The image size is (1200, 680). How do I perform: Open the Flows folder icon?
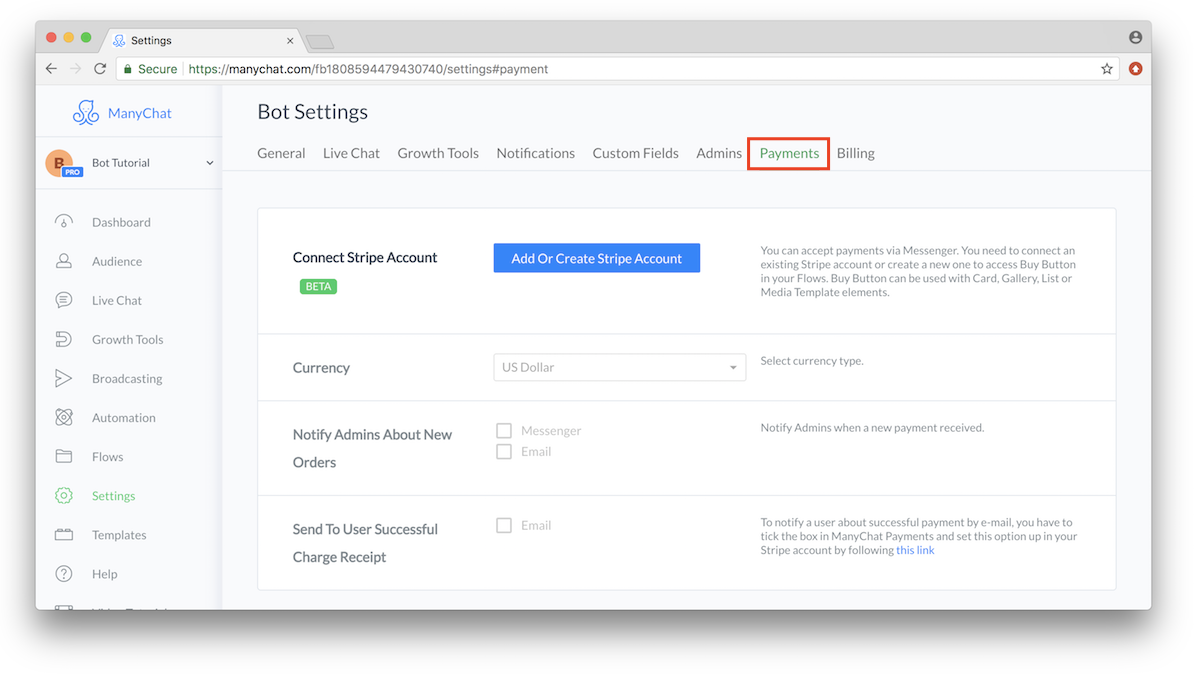coord(64,456)
